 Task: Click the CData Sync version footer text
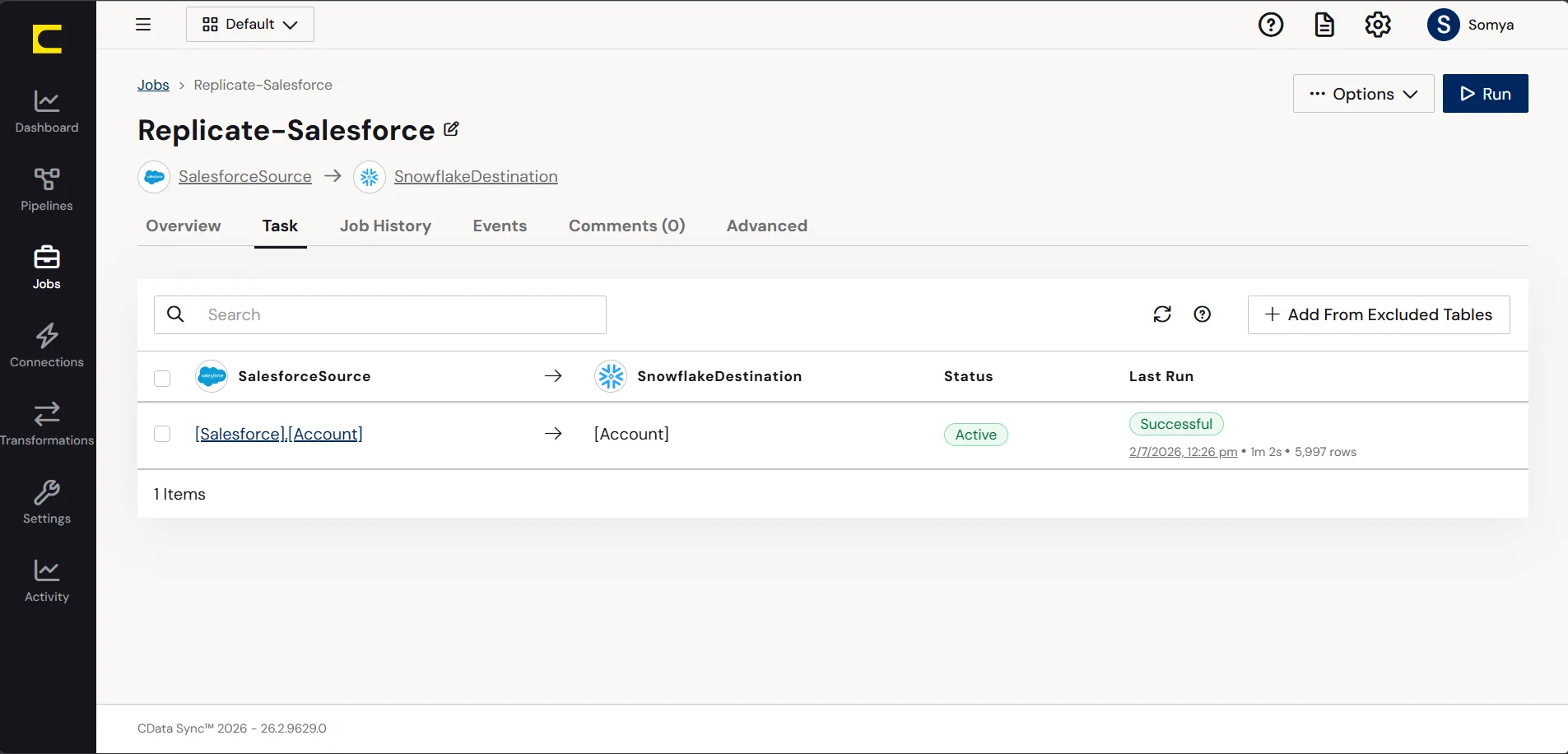point(232,728)
